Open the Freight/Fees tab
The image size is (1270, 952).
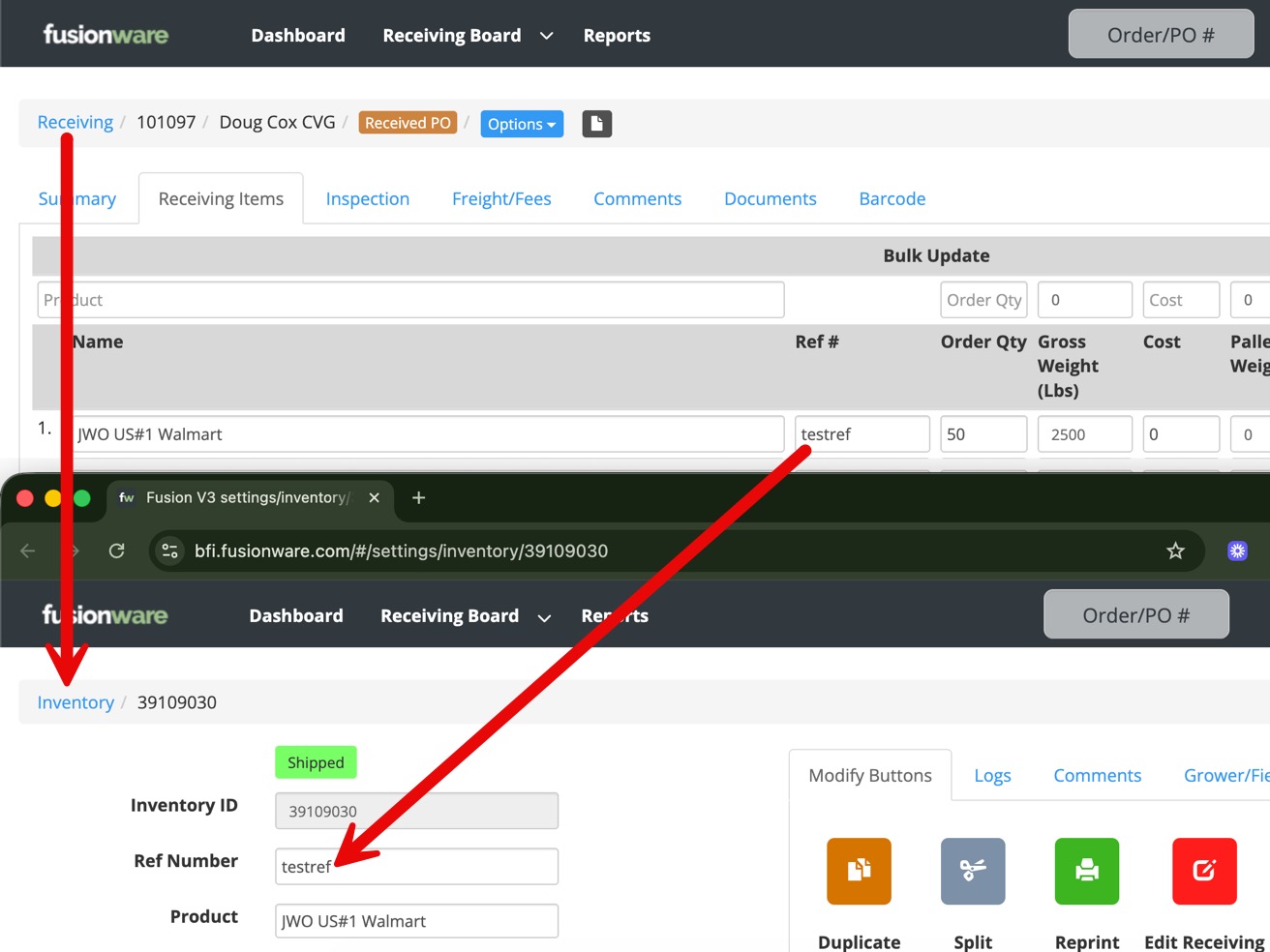[501, 198]
